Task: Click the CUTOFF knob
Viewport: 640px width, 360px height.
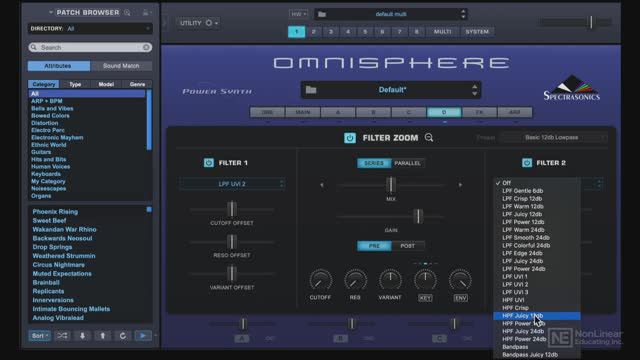Action: click(x=320, y=280)
